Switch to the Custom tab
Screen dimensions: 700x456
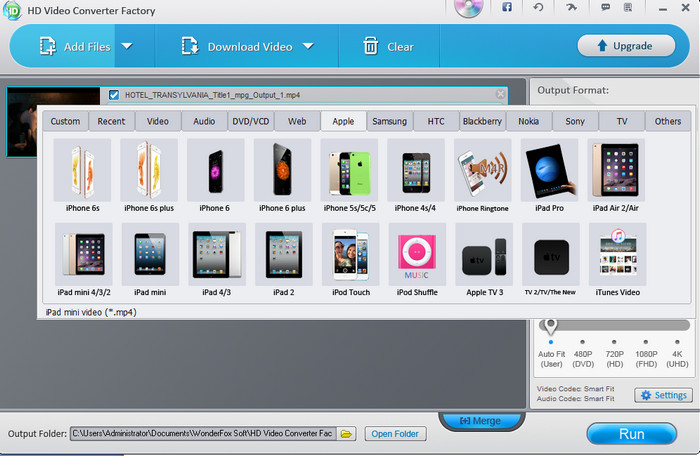pyautogui.click(x=65, y=121)
